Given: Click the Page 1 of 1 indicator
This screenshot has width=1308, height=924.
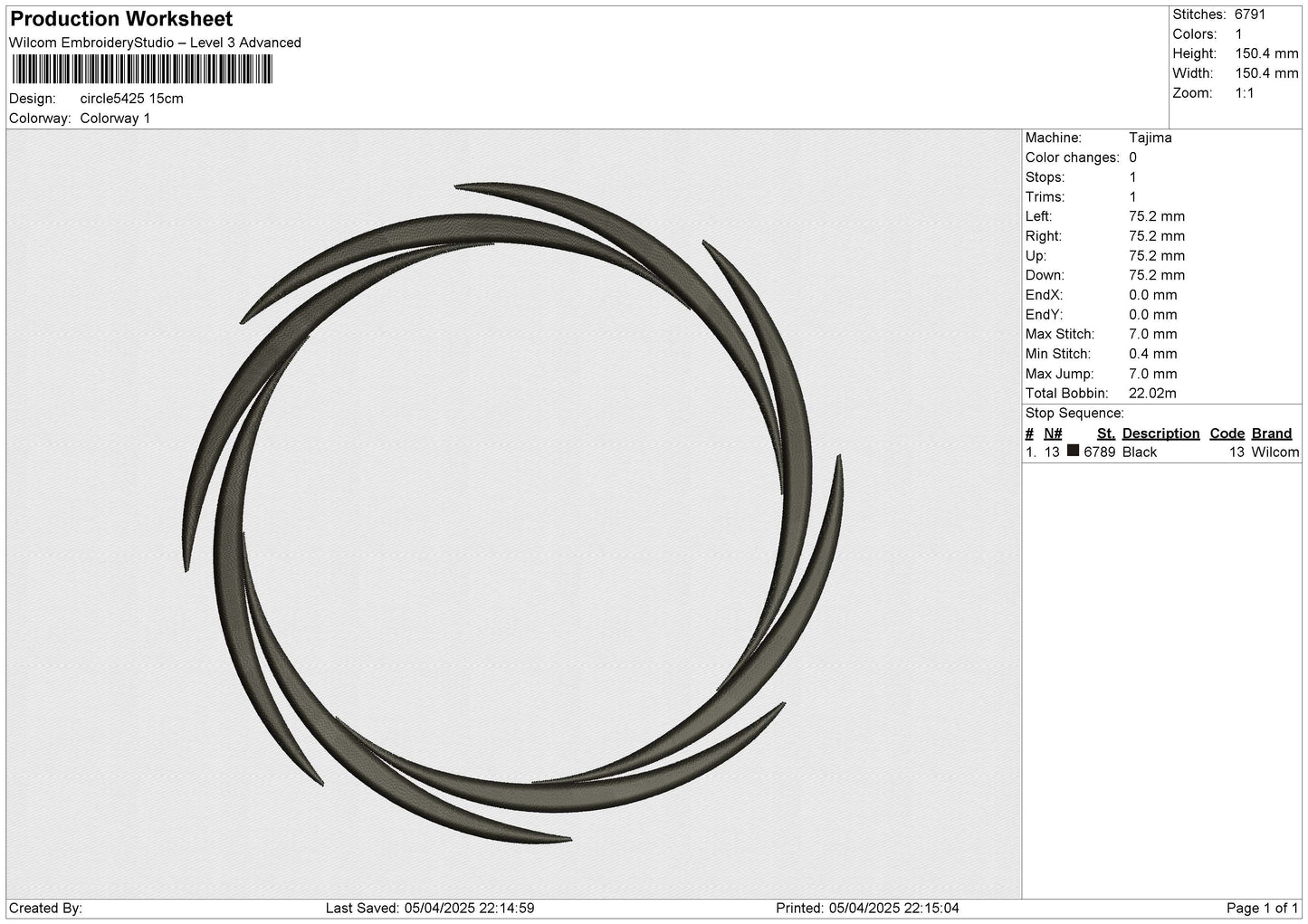Looking at the screenshot, I should coord(1263,908).
